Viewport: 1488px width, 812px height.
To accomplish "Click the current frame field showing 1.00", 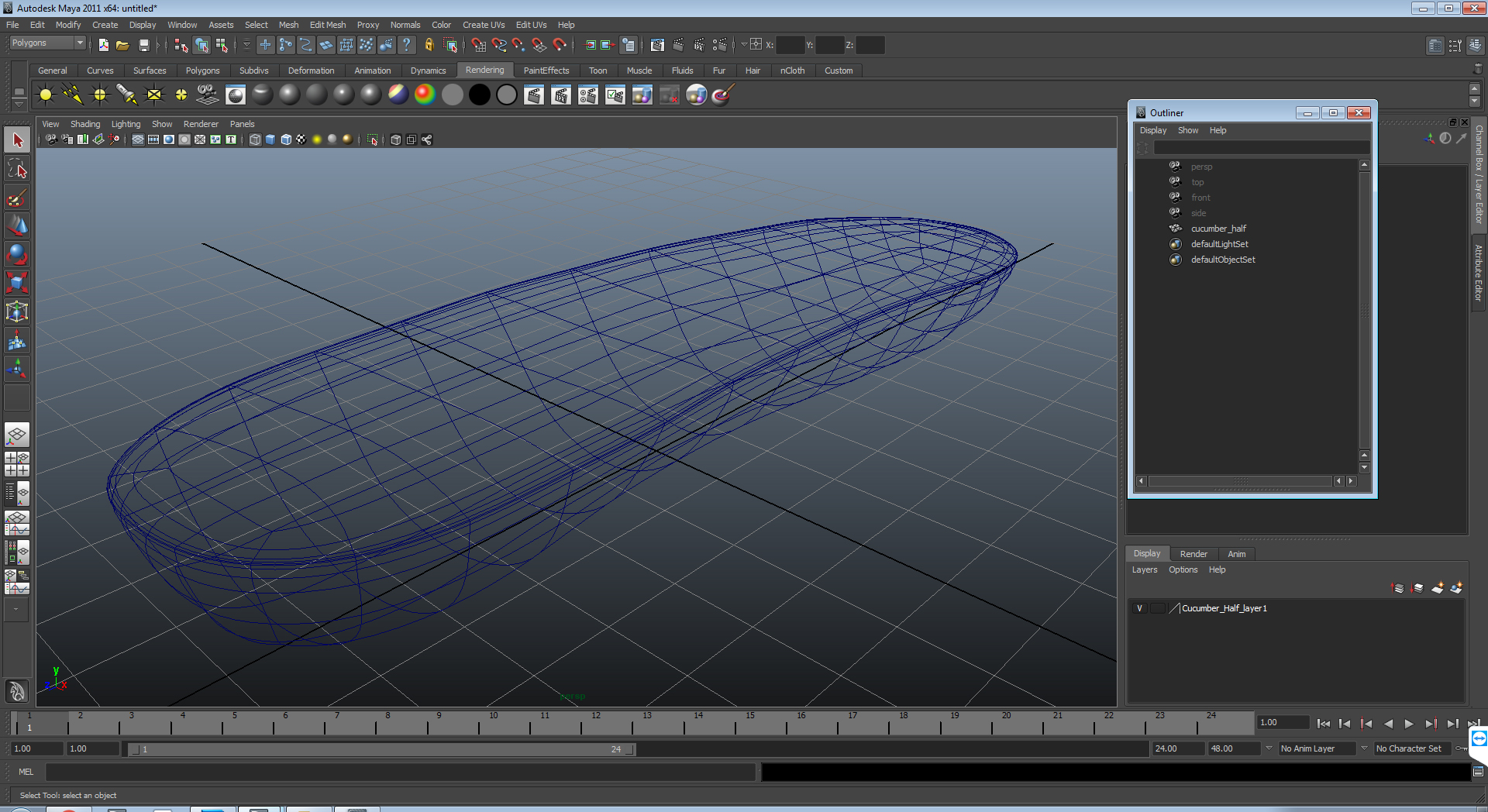I will tap(1283, 722).
